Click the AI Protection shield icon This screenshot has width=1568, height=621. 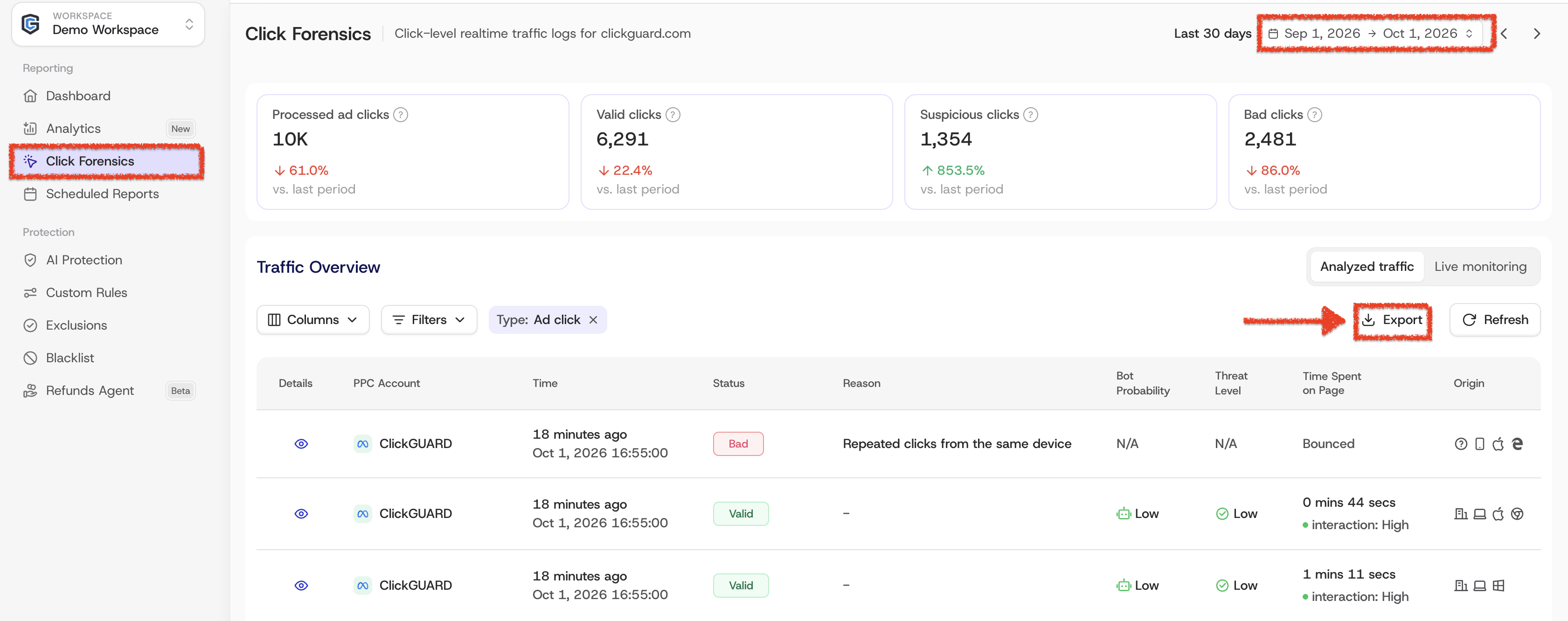pos(30,260)
